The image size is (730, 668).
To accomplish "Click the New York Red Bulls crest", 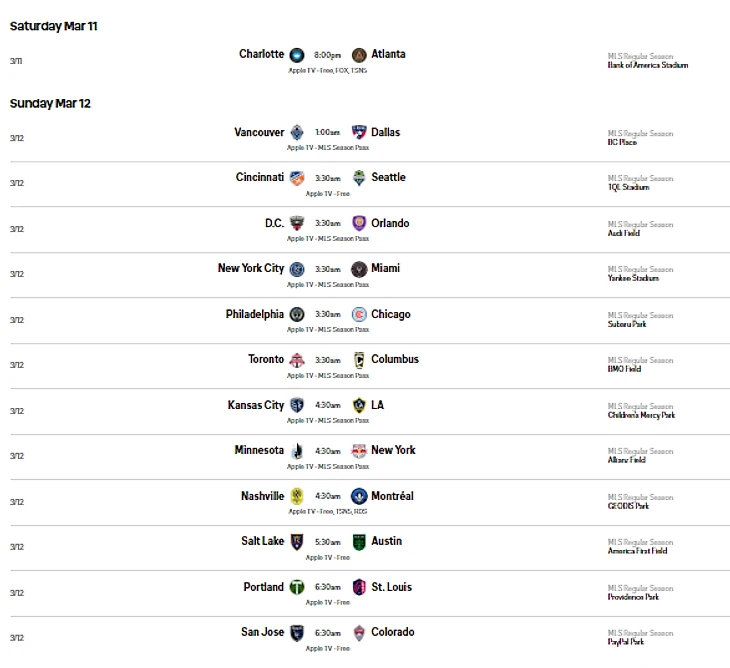I will click(359, 451).
